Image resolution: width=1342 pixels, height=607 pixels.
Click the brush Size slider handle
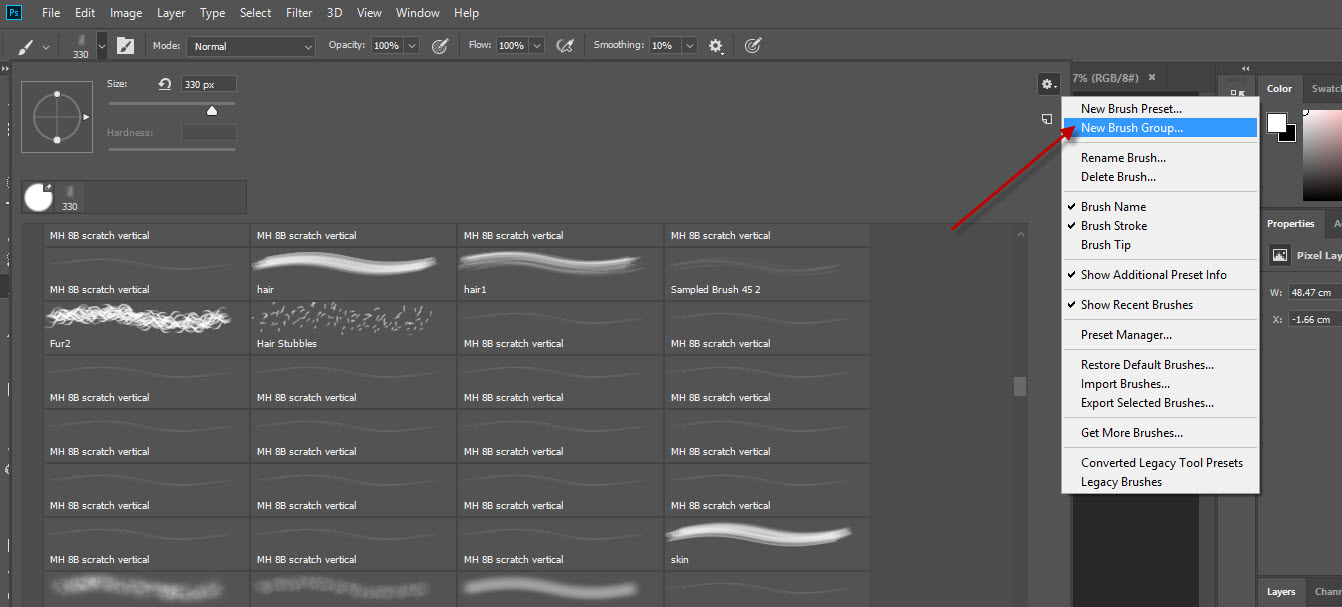(212, 110)
